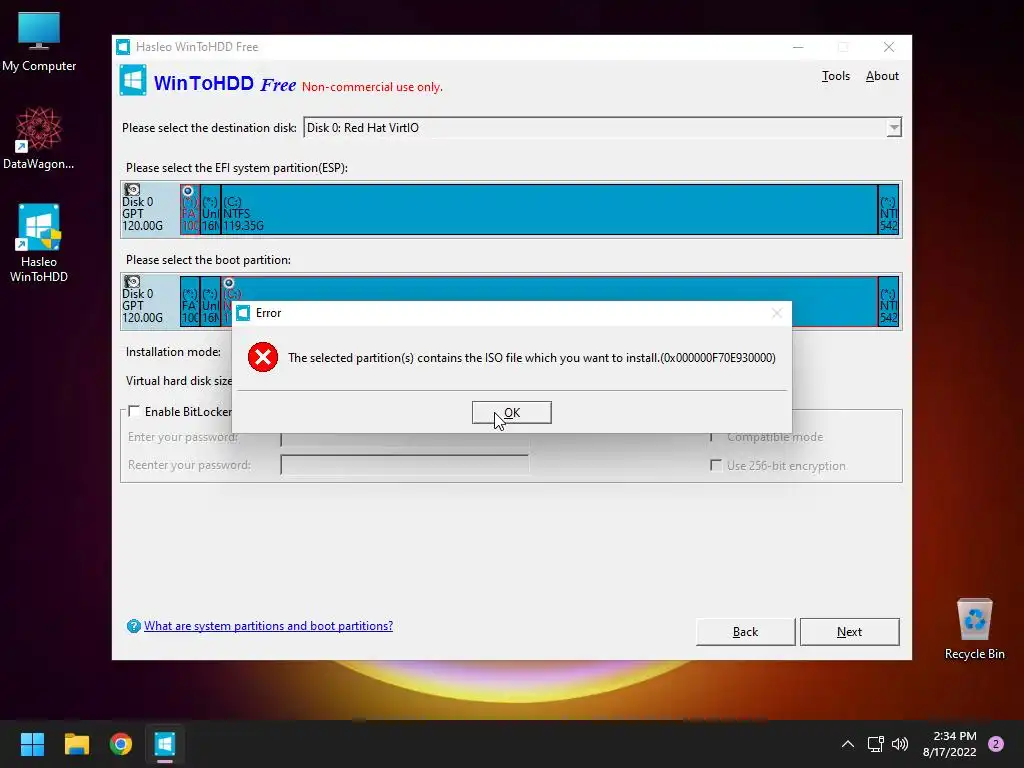Viewport: 1024px width, 768px height.
Task: Click the Error dialog title icon
Action: point(243,313)
